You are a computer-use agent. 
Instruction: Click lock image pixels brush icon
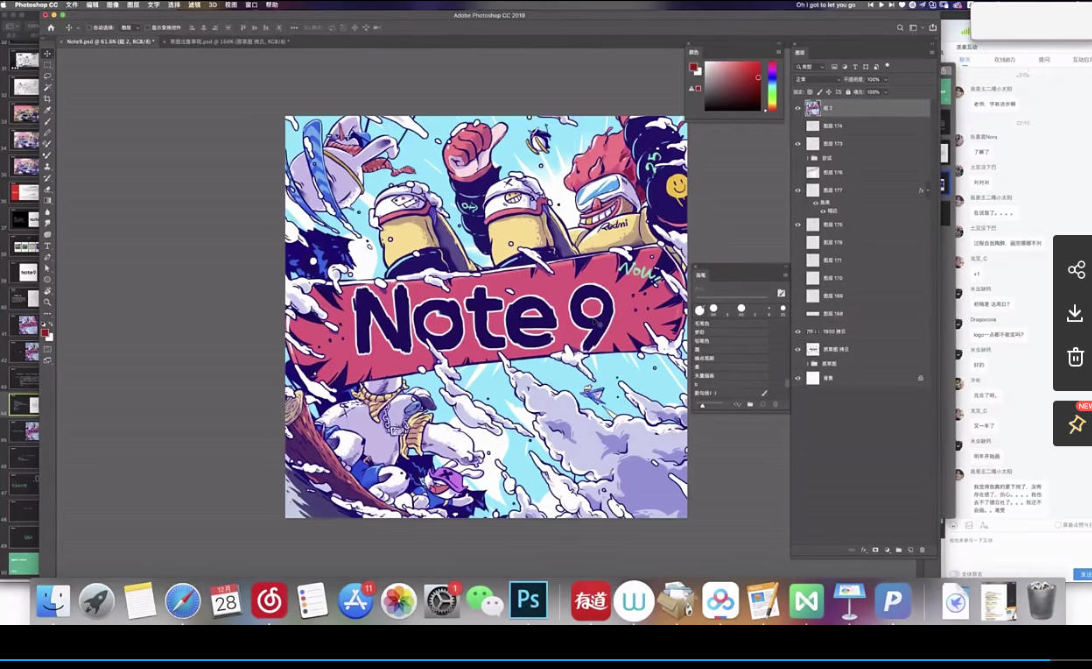819,92
